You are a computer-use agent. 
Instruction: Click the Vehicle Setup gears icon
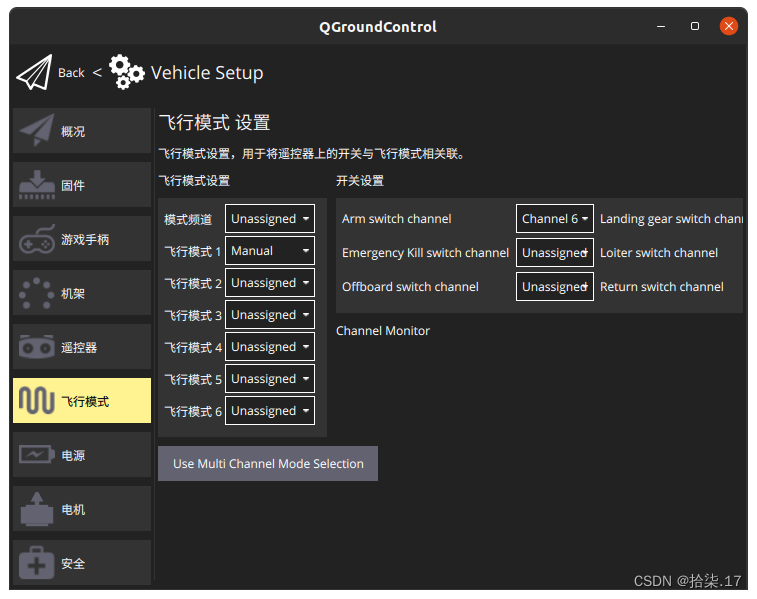click(126, 72)
